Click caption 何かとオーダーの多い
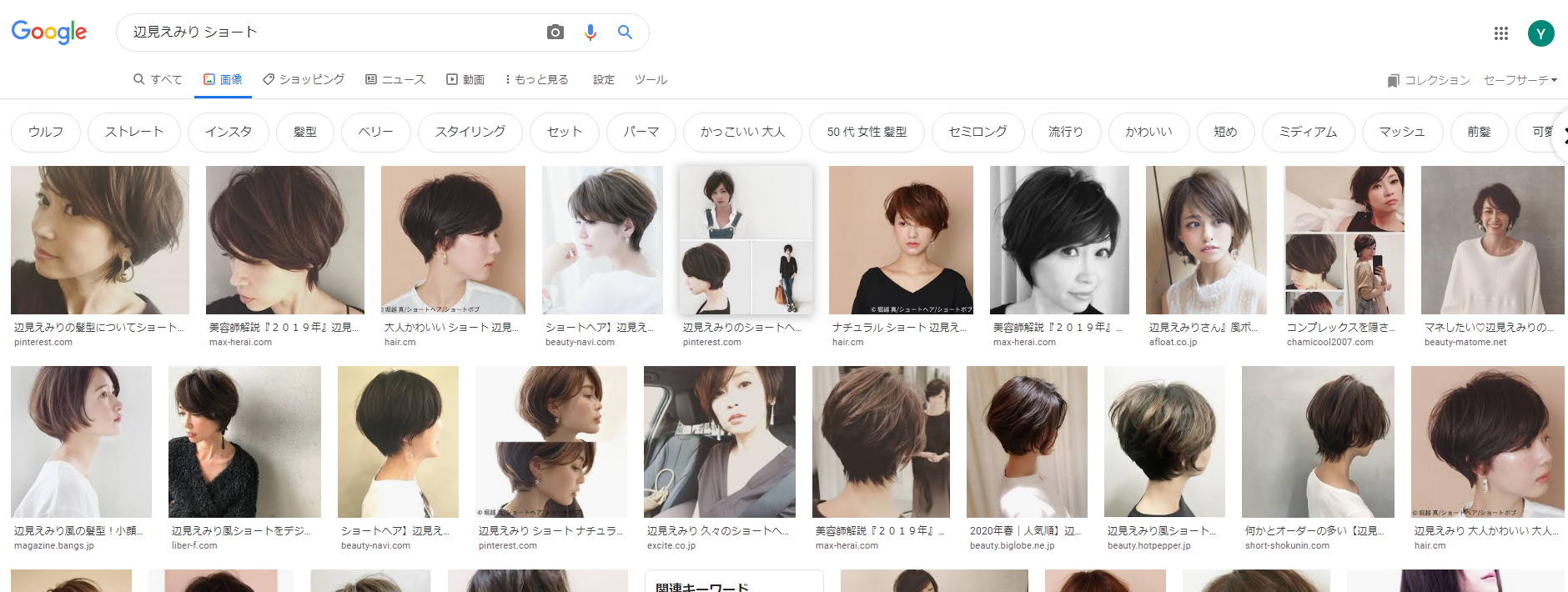Screen dimensions: 1568x592 coord(1314,530)
